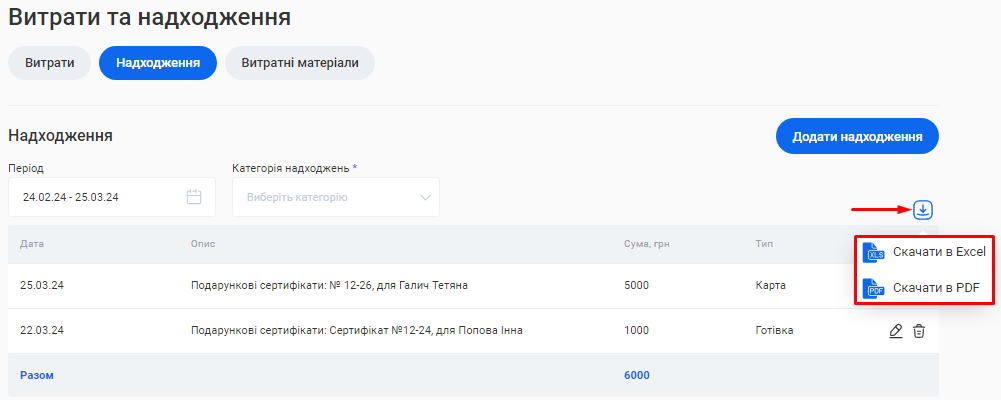The height and width of the screenshot is (400, 1001).
Task: Click the Сума, грн column header
Action: [x=644, y=244]
